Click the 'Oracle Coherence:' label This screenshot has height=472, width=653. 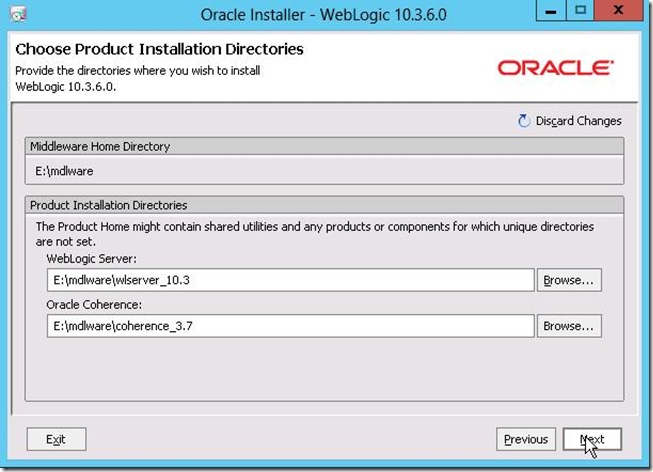tap(94, 305)
